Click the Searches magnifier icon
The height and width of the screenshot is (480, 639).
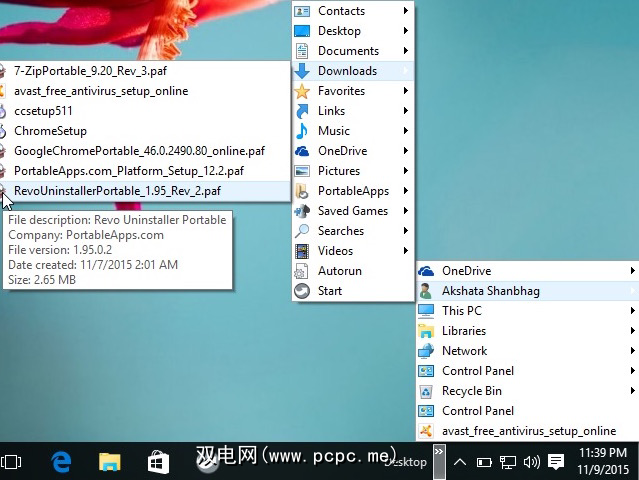[302, 231]
